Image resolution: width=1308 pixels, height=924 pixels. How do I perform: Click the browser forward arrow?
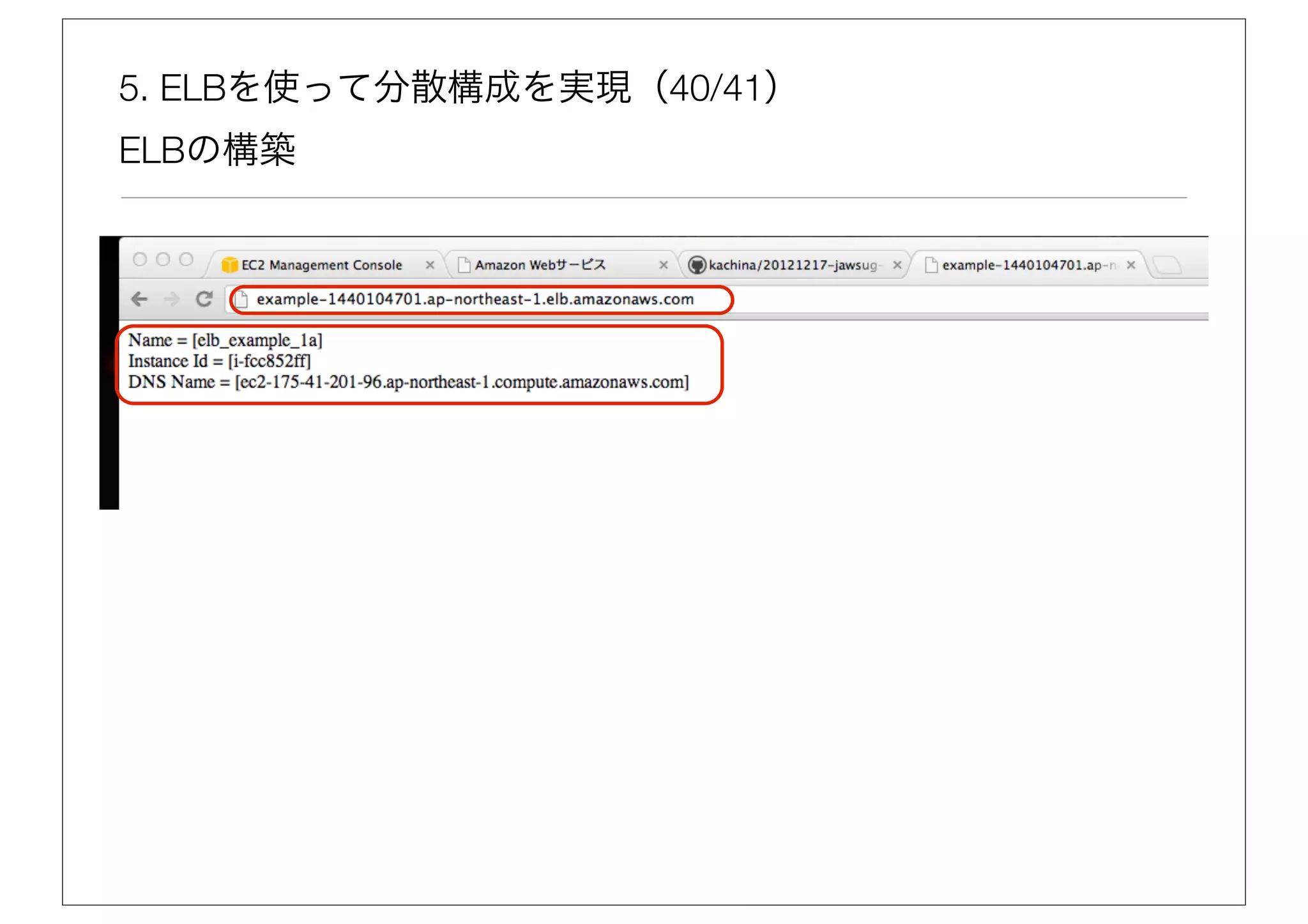pyautogui.click(x=171, y=299)
